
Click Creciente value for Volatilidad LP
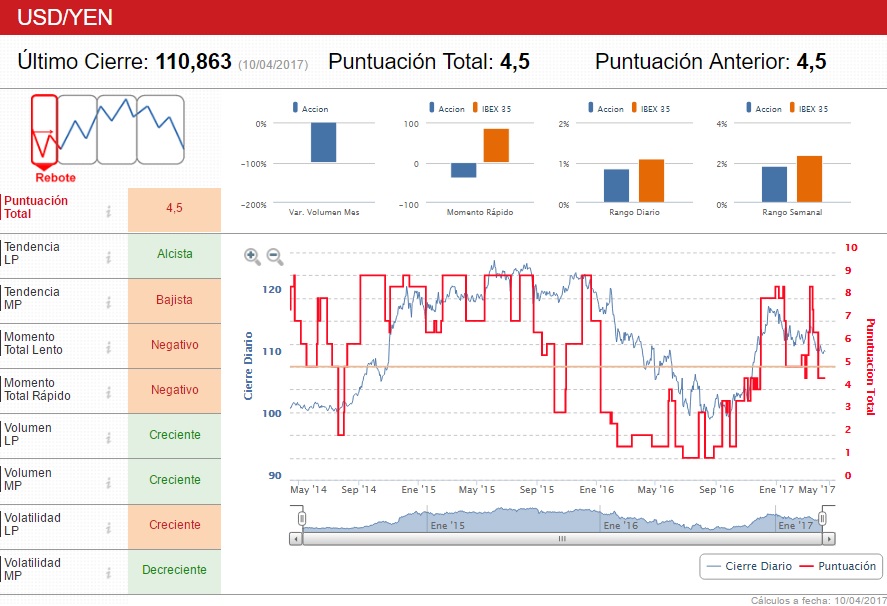[174, 526]
